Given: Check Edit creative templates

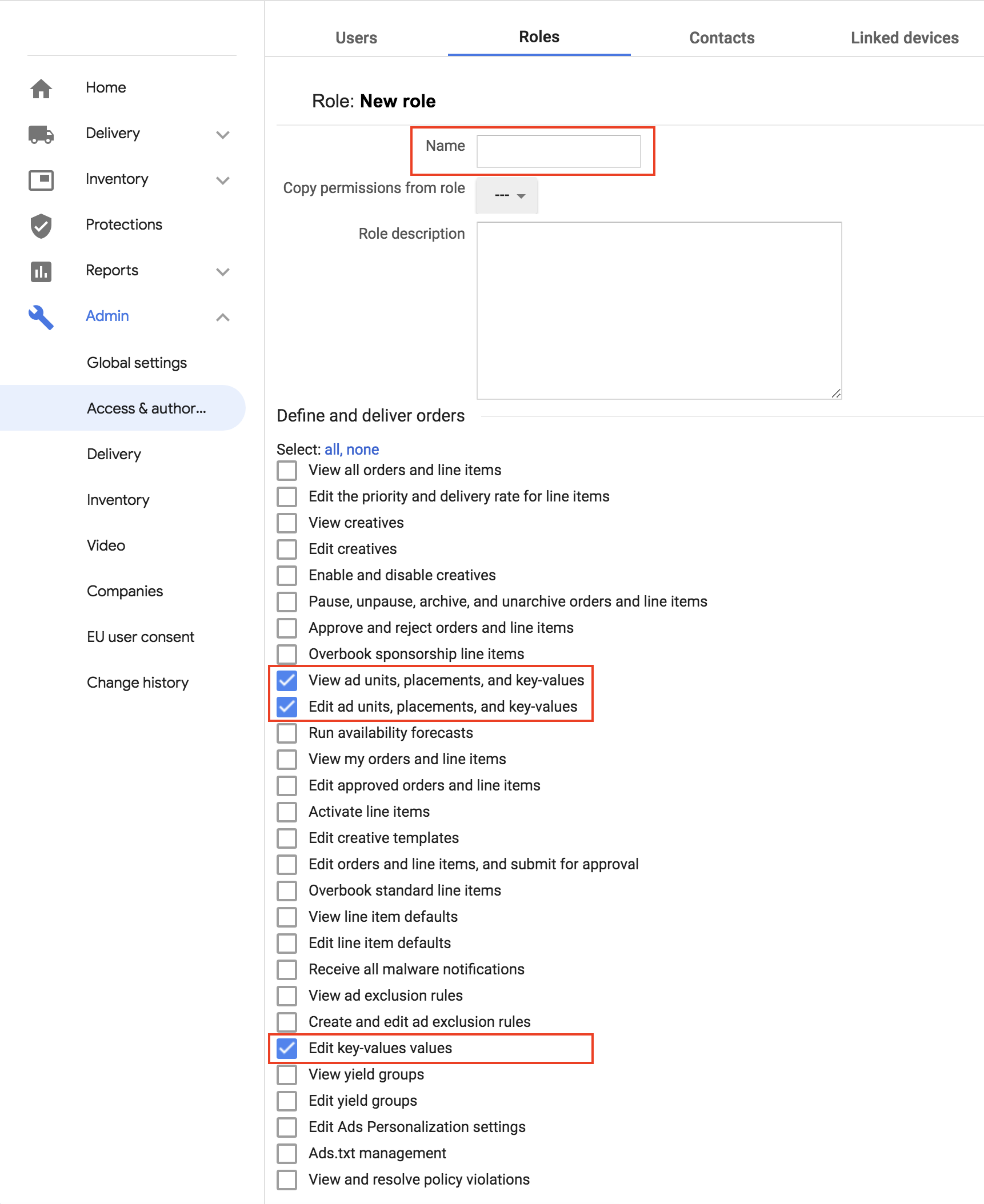Looking at the screenshot, I should 287,838.
